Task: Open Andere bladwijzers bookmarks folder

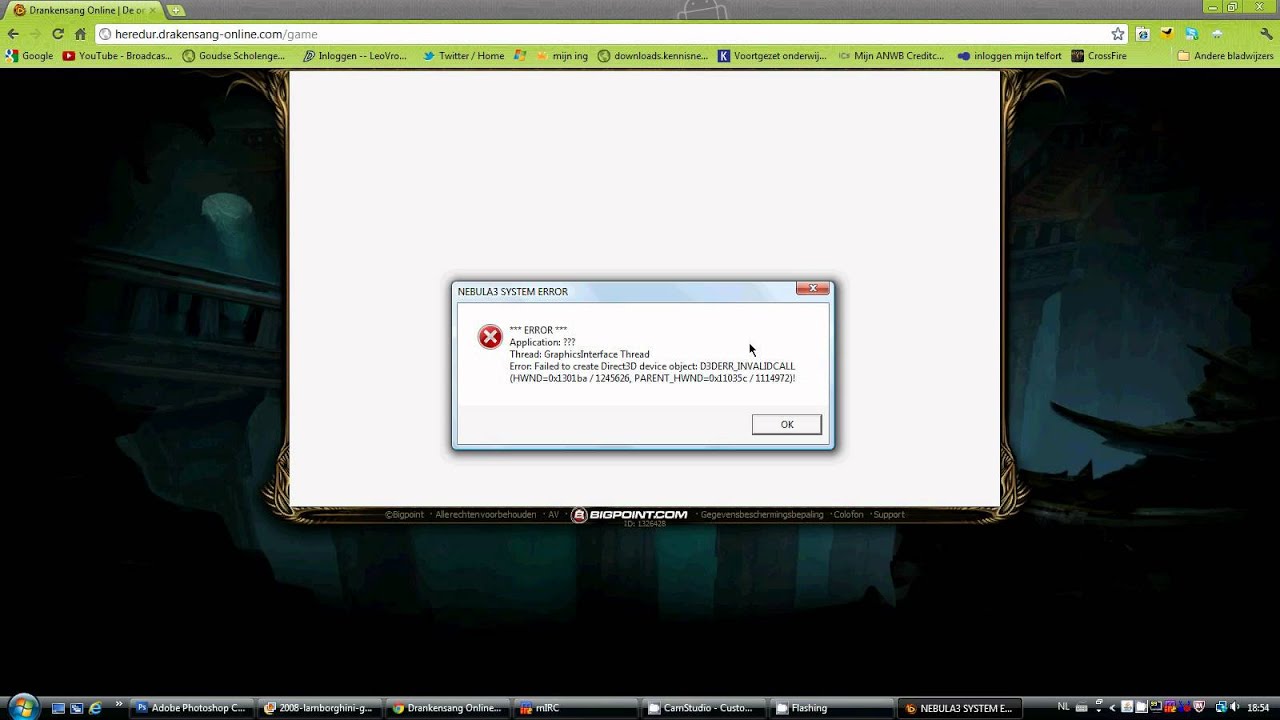Action: click(1225, 56)
